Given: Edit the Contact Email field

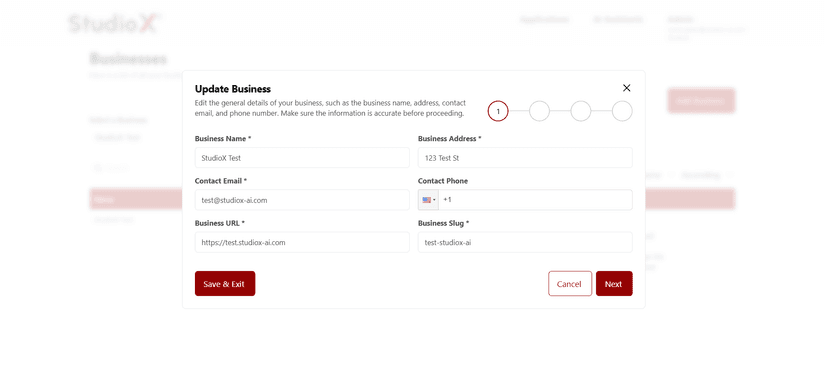Looking at the screenshot, I should pyautogui.click(x=302, y=200).
